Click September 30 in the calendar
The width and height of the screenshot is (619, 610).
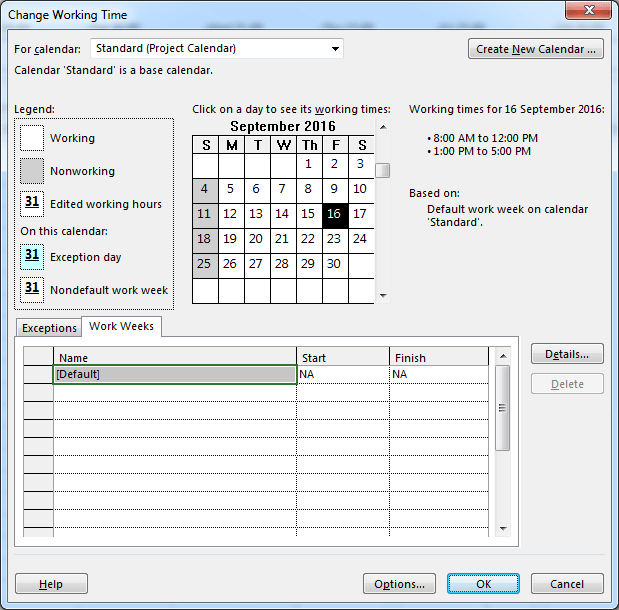tap(334, 264)
